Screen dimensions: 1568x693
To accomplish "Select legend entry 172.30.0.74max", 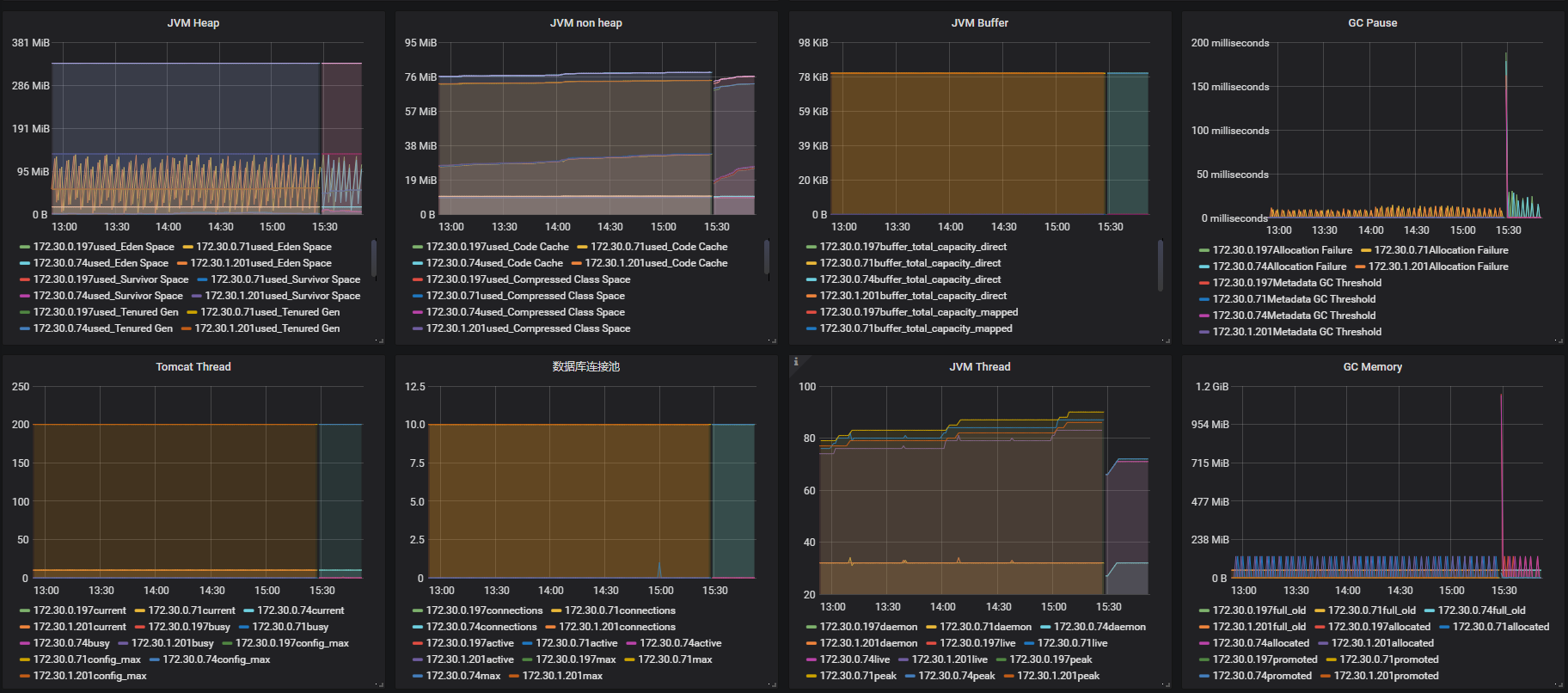I will tap(463, 676).
